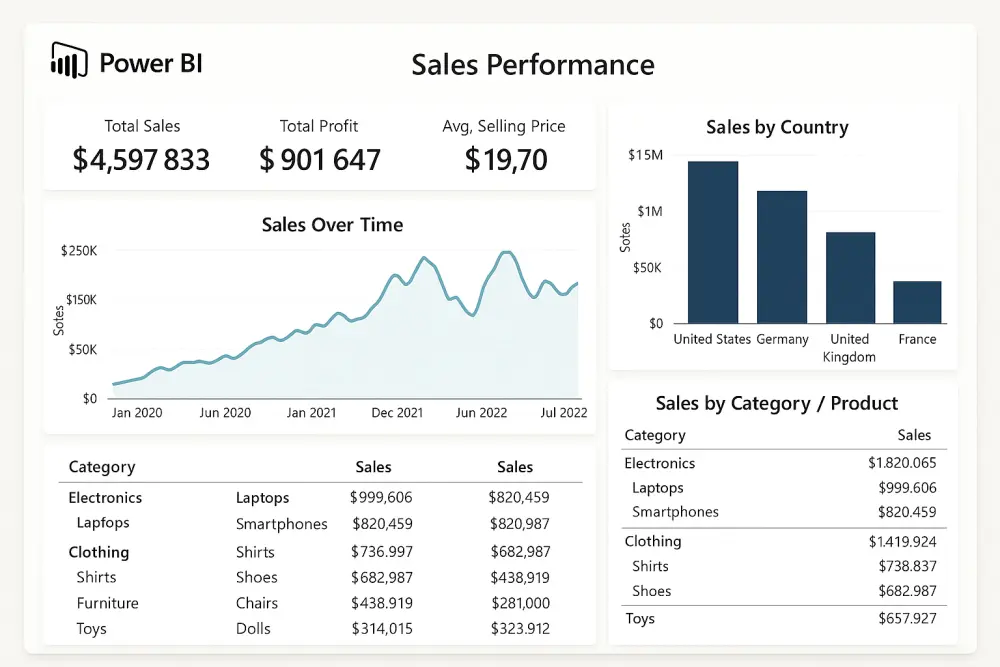Click the Power BI logo icon

point(68,60)
